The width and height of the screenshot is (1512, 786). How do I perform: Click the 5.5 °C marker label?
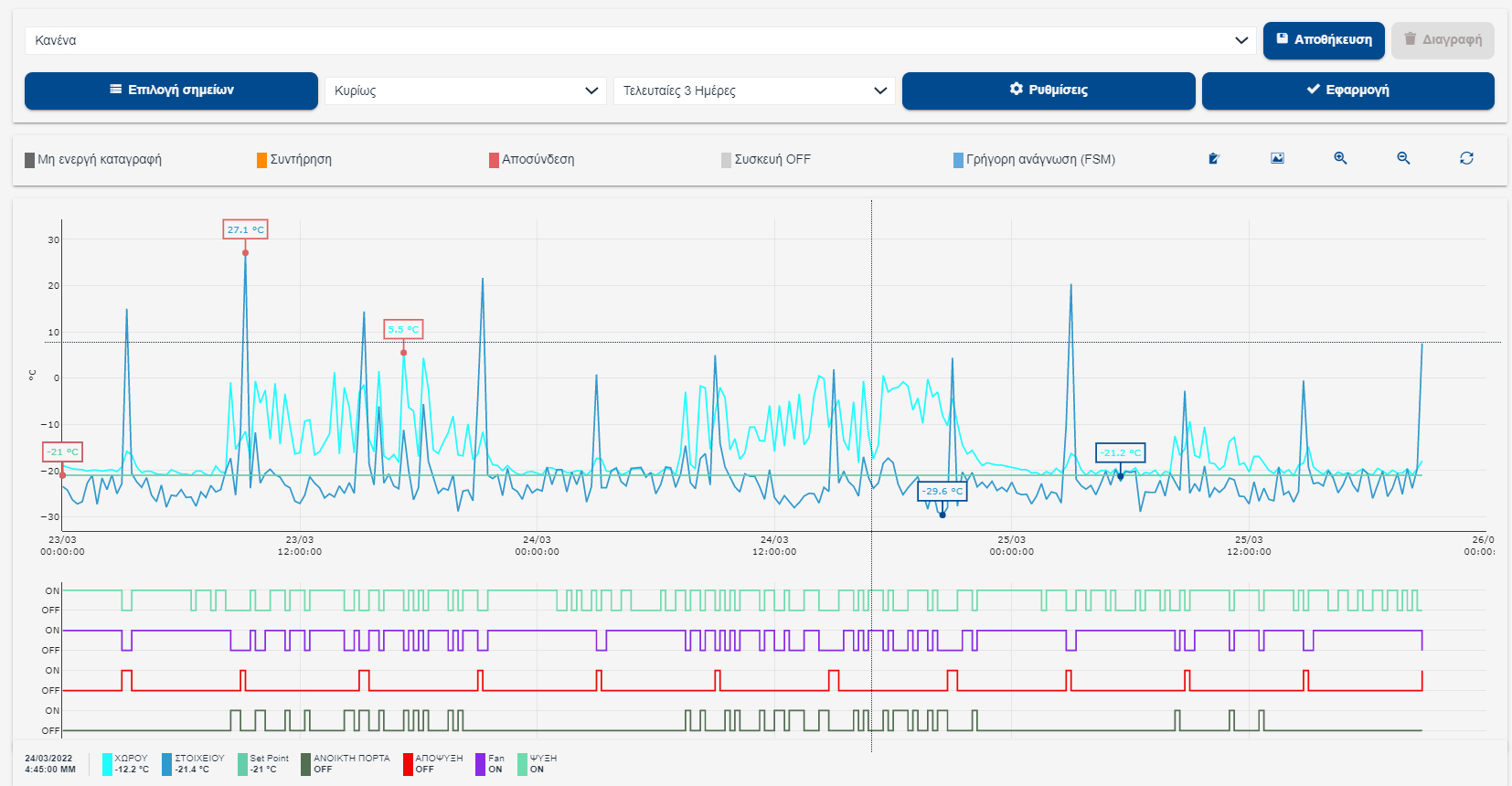(403, 329)
